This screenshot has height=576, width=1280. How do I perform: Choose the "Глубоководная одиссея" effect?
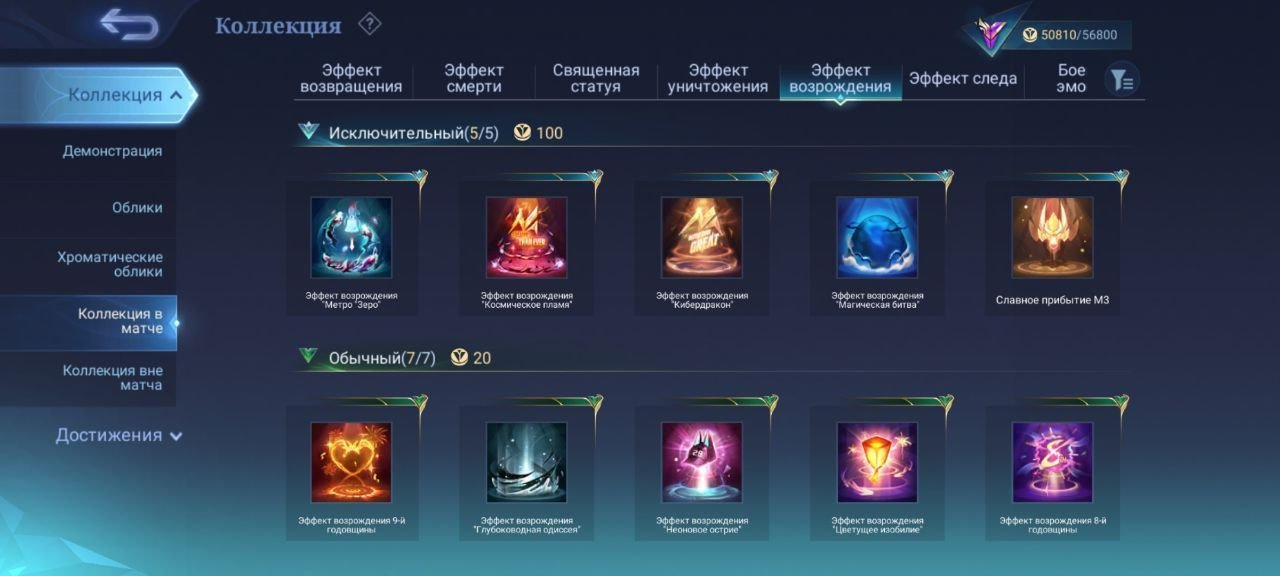[526, 462]
